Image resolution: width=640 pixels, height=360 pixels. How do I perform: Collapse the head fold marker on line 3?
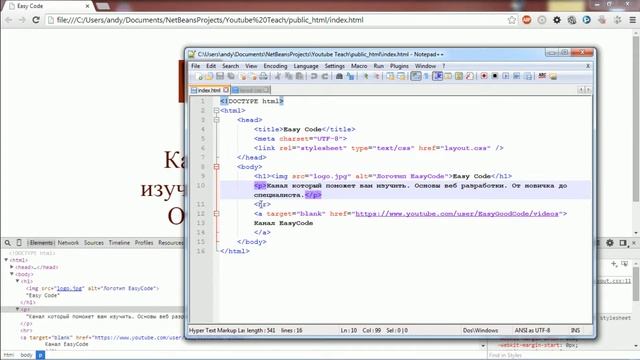coord(216,120)
